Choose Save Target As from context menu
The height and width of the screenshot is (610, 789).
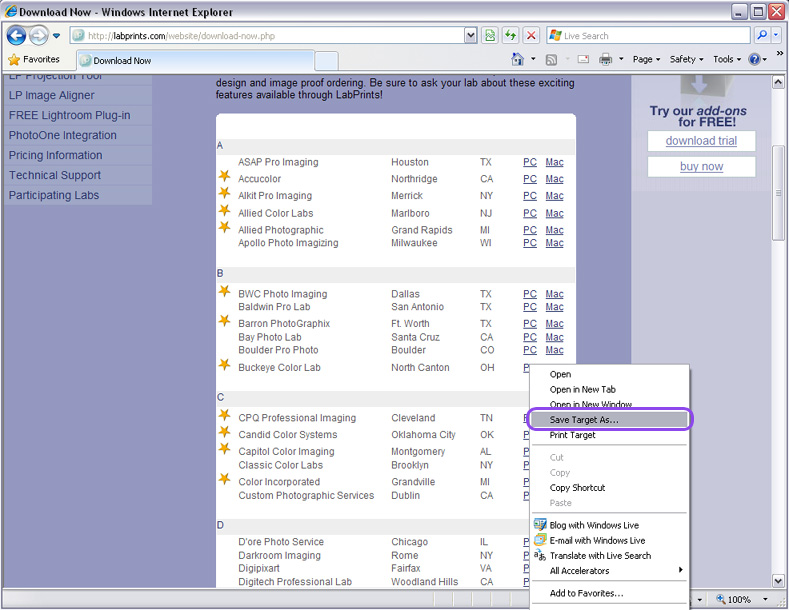609,420
